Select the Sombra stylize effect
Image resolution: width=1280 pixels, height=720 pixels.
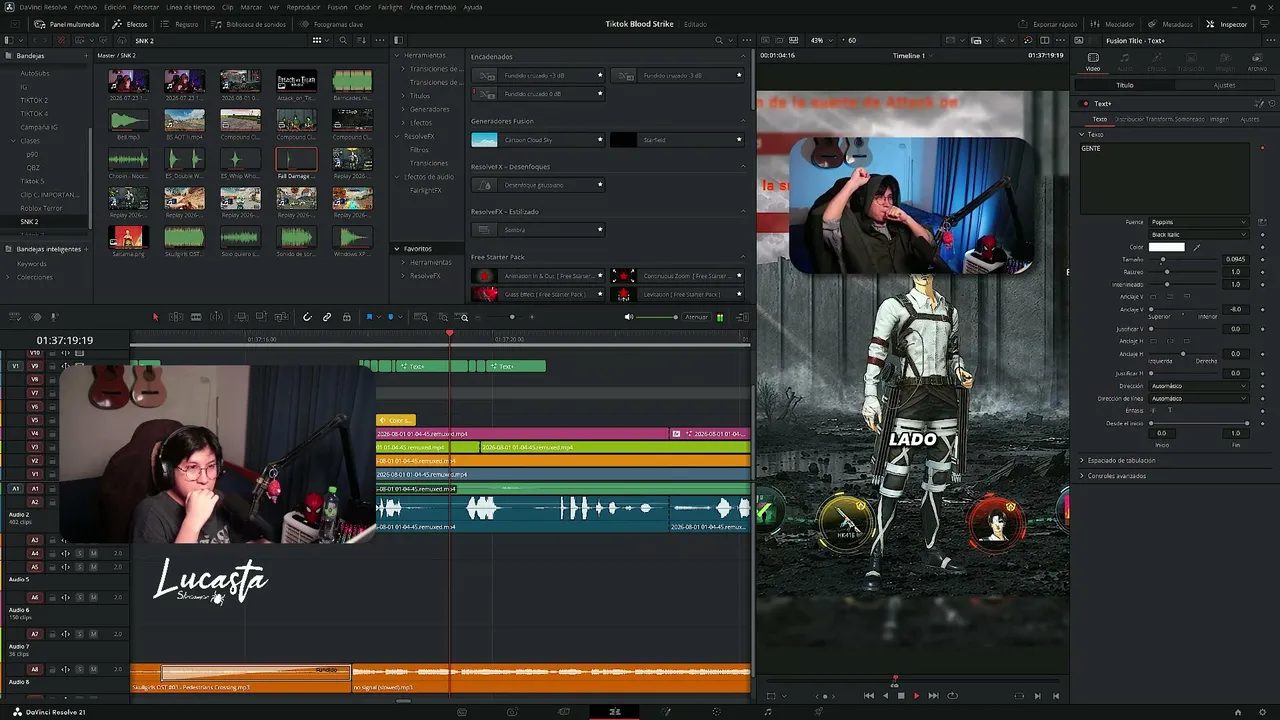click(538, 230)
